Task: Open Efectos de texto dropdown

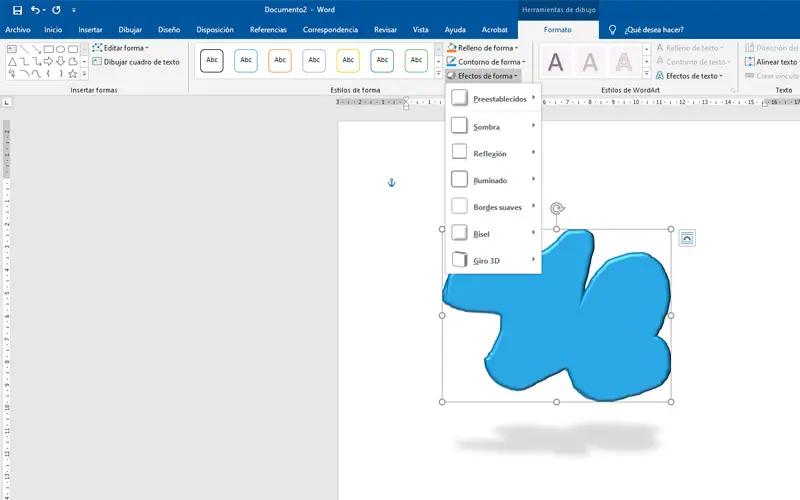Action: pyautogui.click(x=689, y=76)
